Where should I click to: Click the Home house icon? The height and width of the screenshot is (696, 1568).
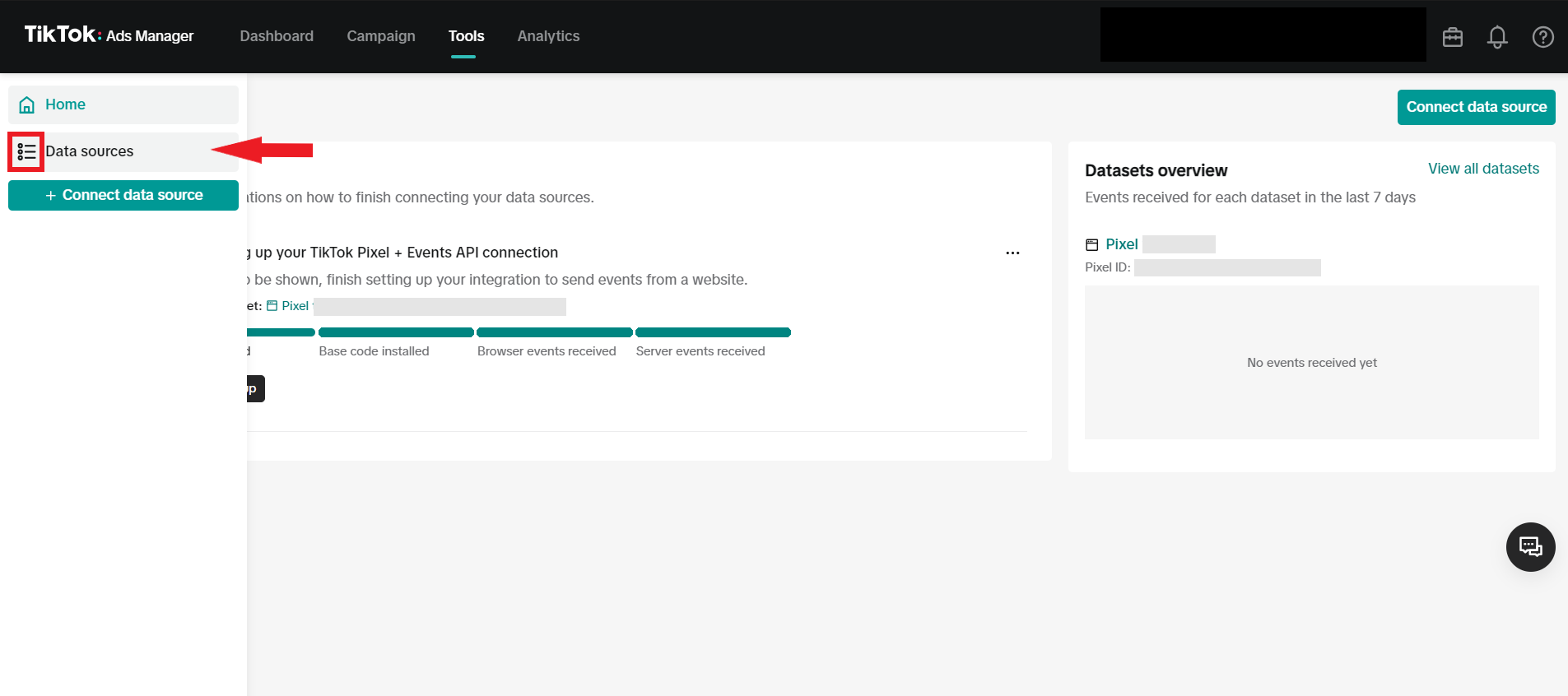point(27,105)
